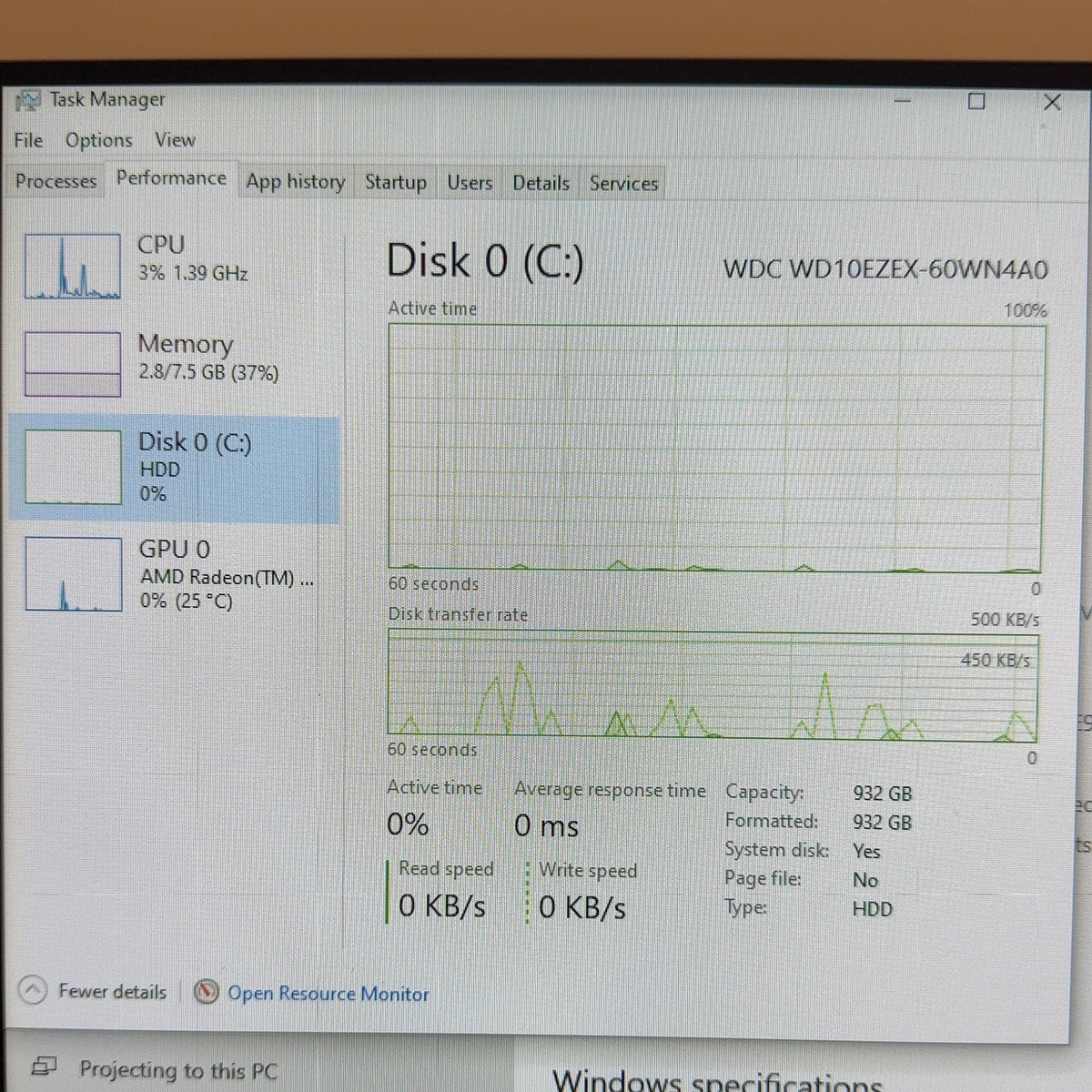Click the Open Resource Monitor icon
The height and width of the screenshot is (1092, 1092).
point(207,991)
